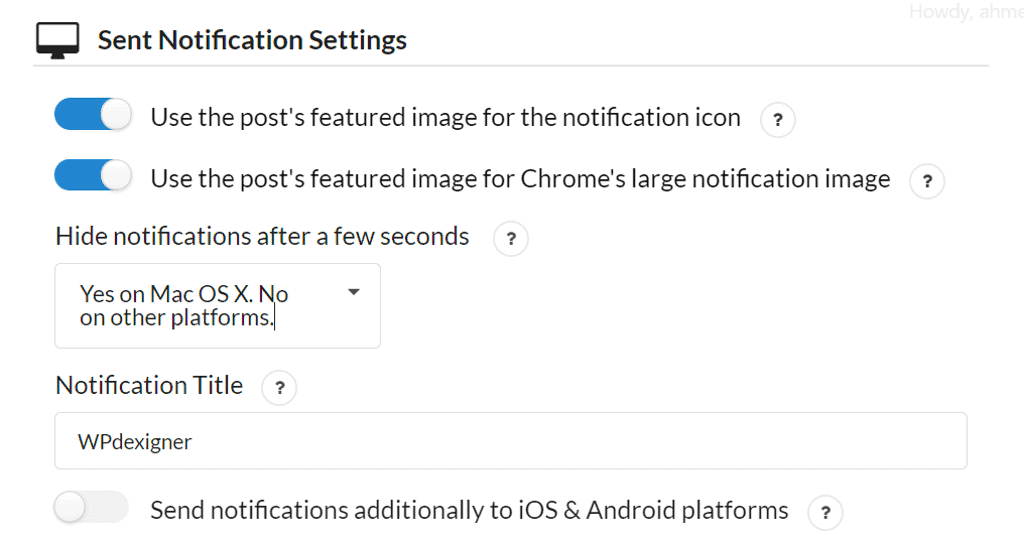The image size is (1024, 543).
Task: Click label 'Use the post's featured image for the notification icon'
Action: 445,118
